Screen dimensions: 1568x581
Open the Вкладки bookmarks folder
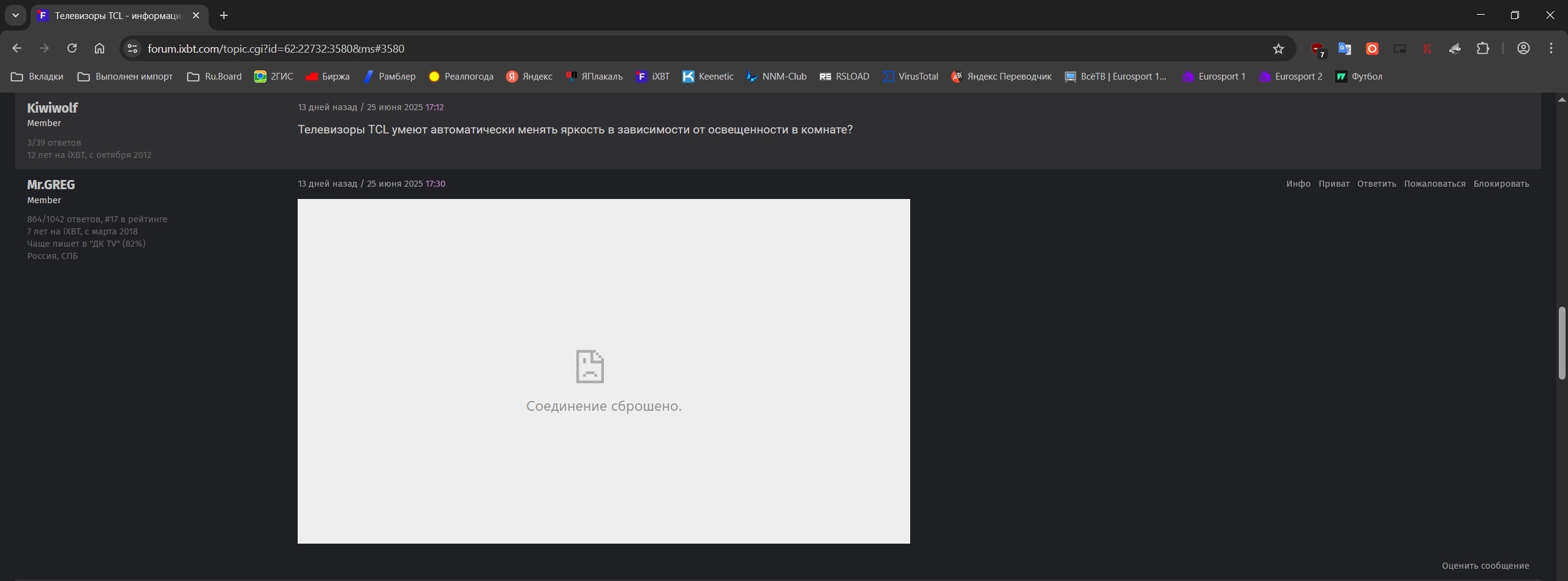point(37,77)
